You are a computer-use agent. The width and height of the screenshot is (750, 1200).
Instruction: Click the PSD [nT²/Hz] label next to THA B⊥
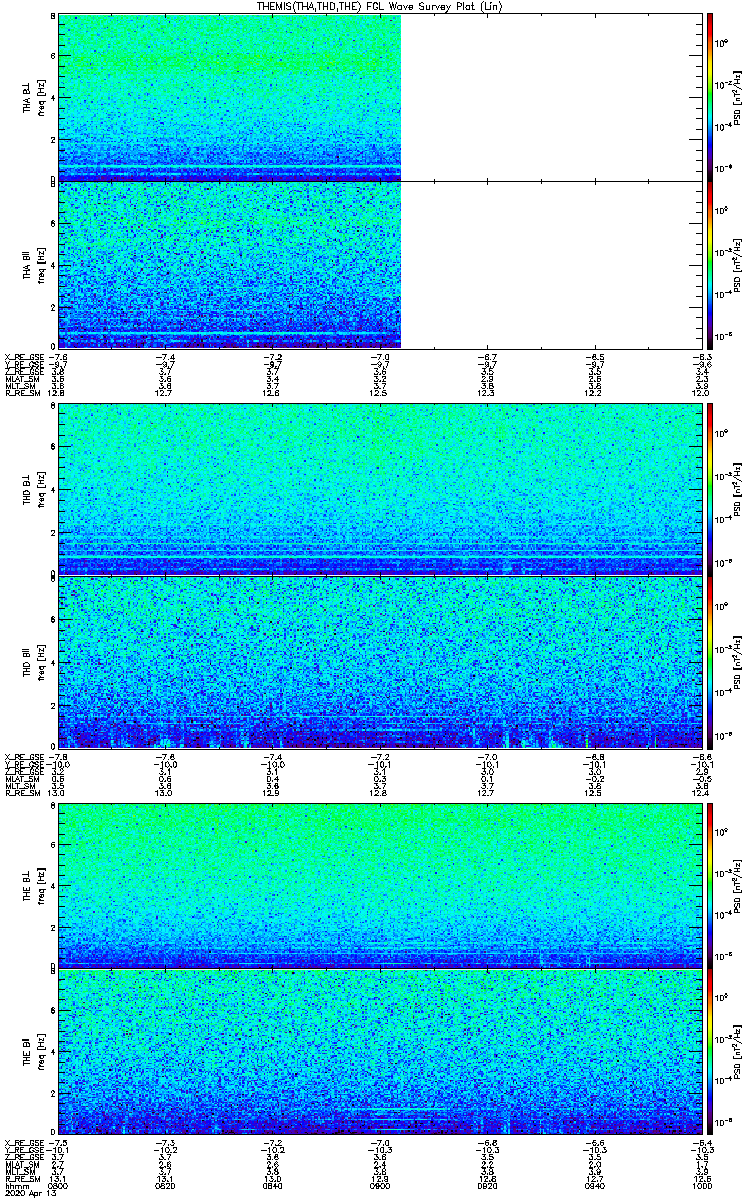click(739, 97)
